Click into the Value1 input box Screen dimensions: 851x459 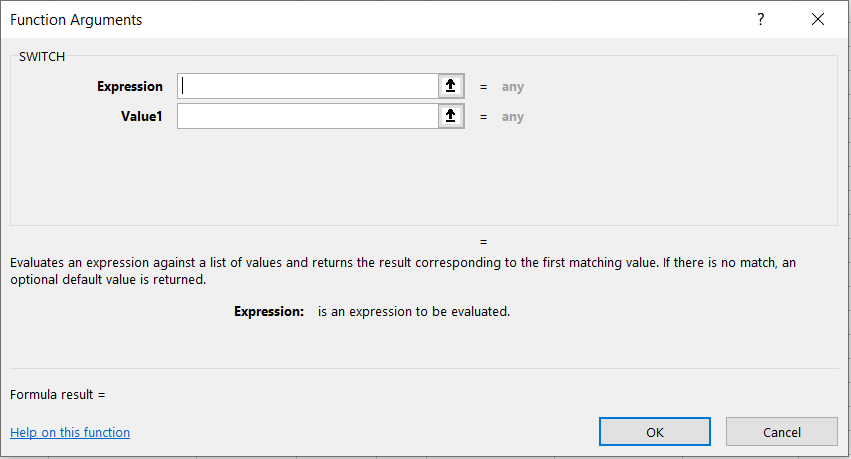(x=308, y=117)
